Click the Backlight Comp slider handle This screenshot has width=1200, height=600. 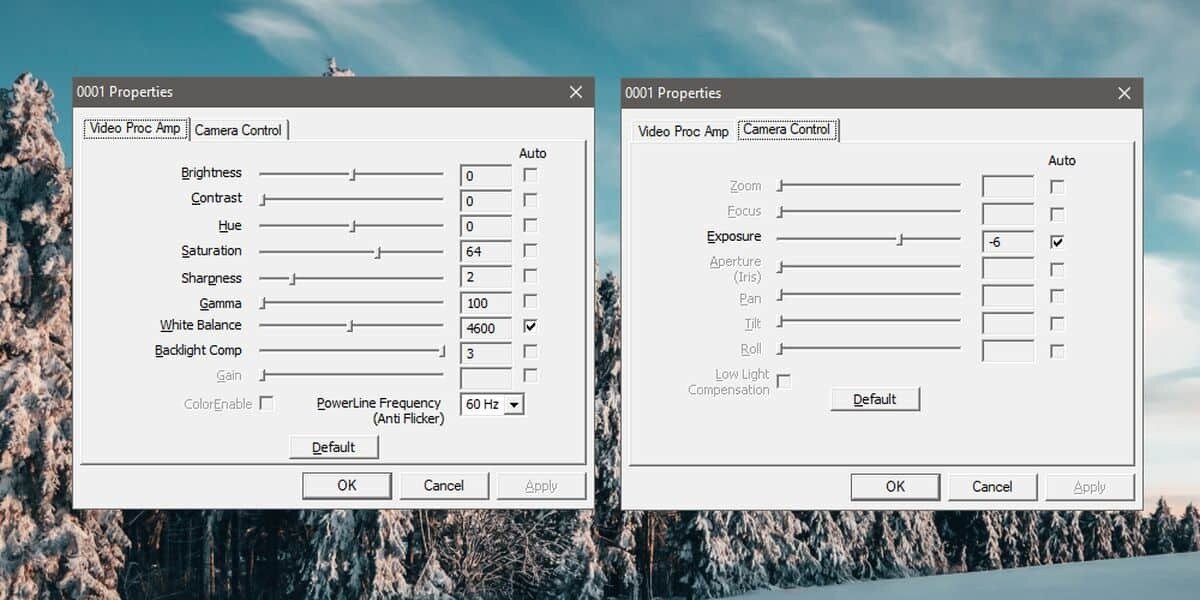click(x=441, y=351)
